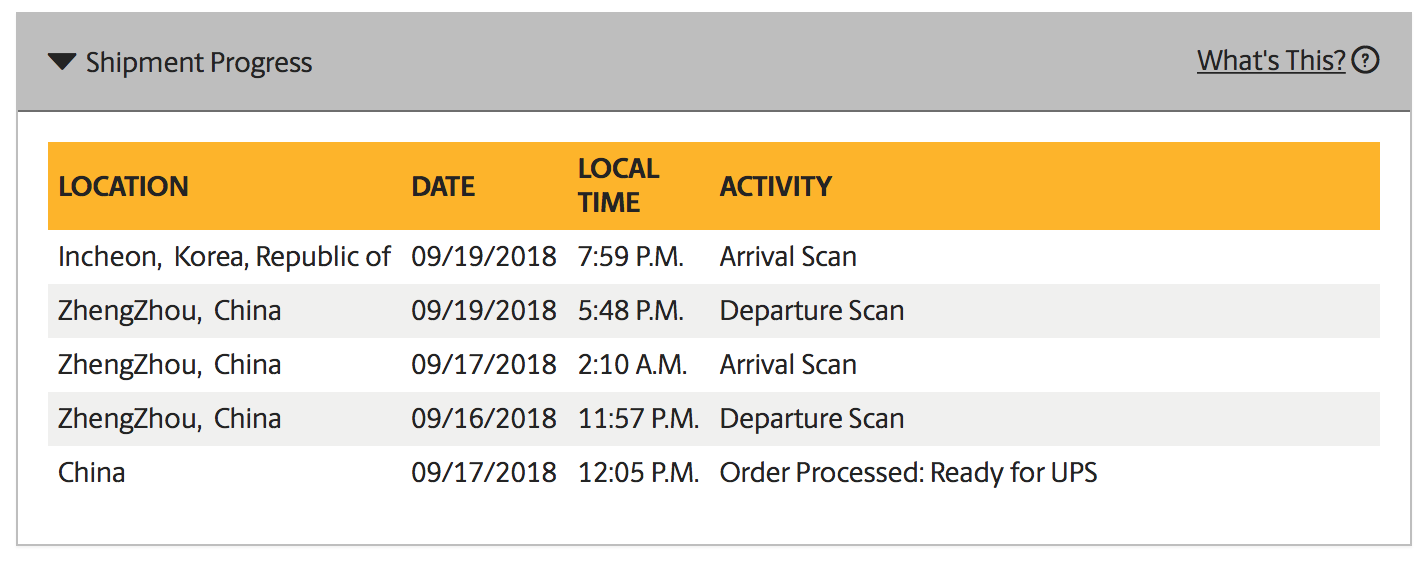Image resolution: width=1422 pixels, height=566 pixels.
Task: Click the 7:59 P.M. time cell
Action: point(630,257)
